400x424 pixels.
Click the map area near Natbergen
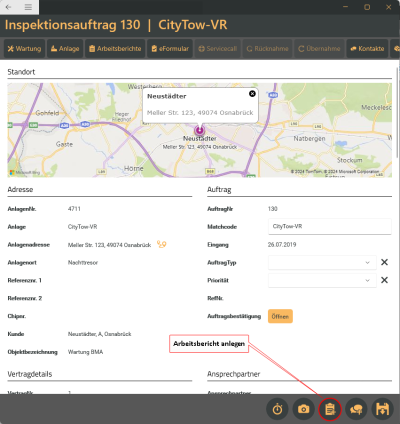click(309, 138)
